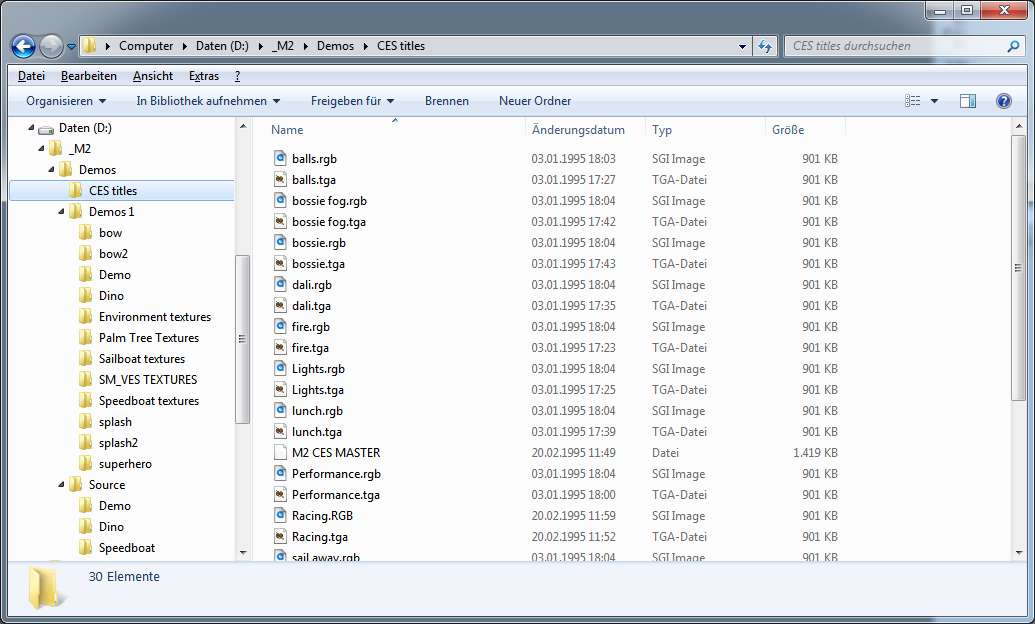The image size is (1035, 624).
Task: Click the balls.rgb file icon
Action: (x=281, y=158)
